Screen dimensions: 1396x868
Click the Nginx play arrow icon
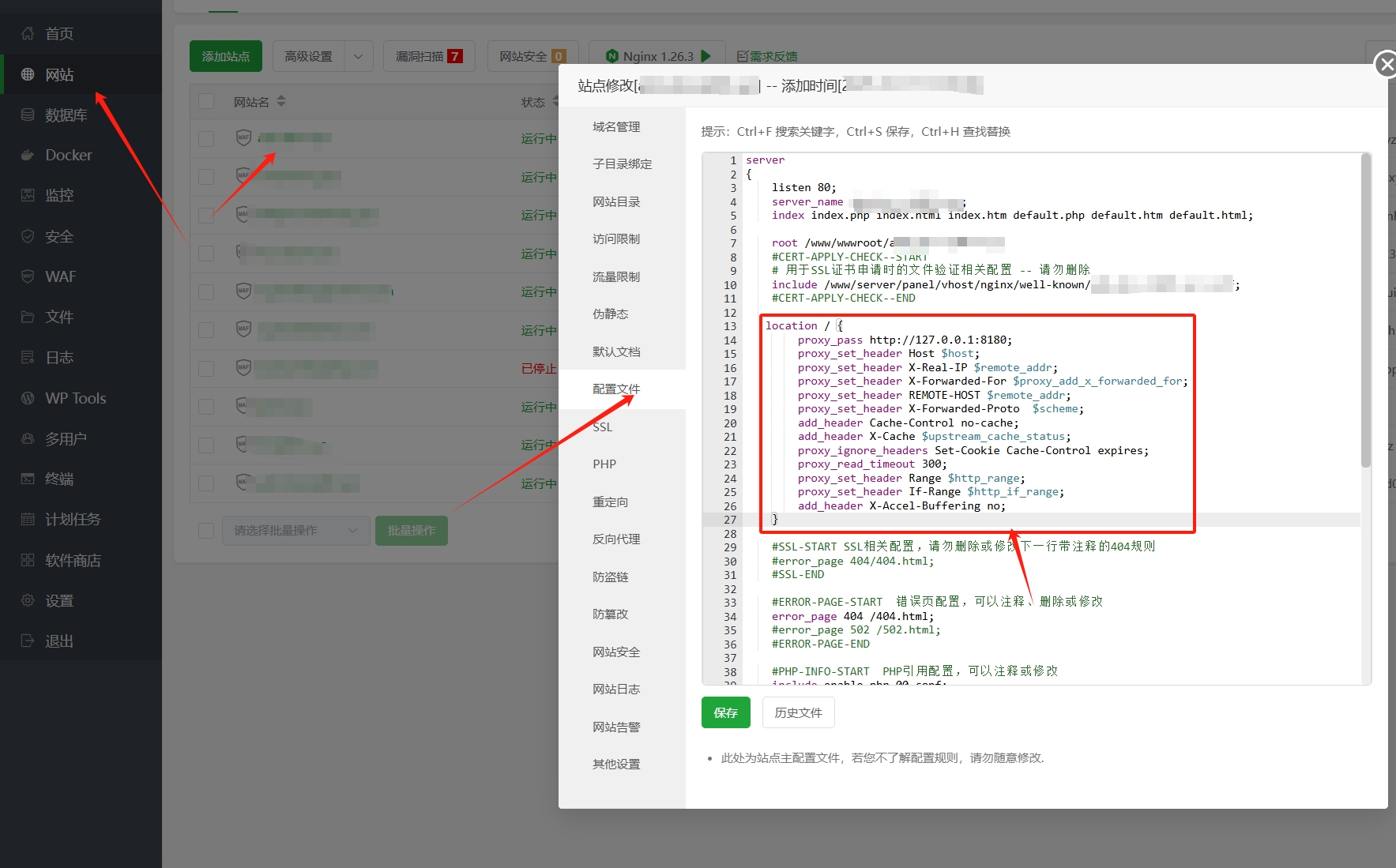[706, 56]
